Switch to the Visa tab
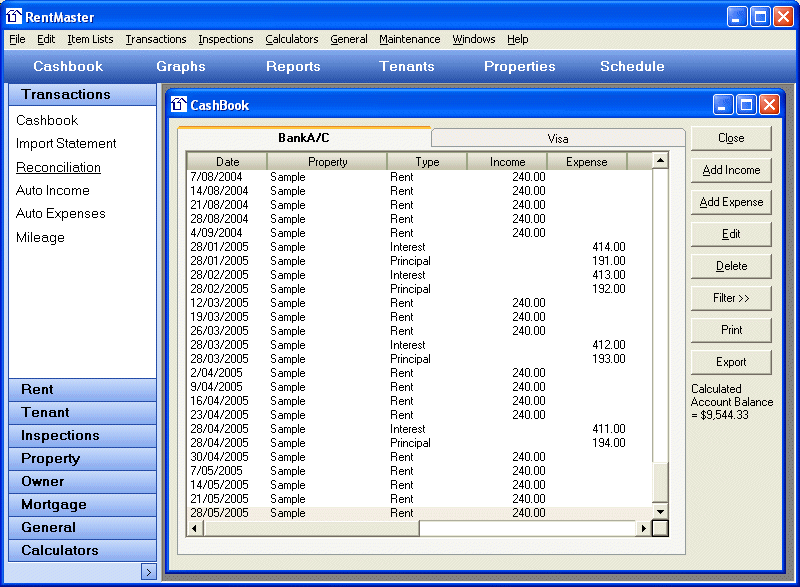The height and width of the screenshot is (587, 800). coord(557,138)
